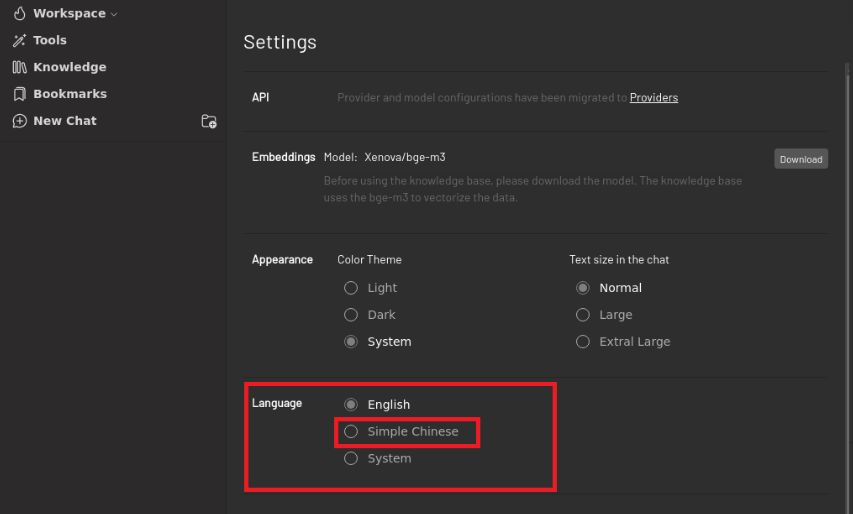Image resolution: width=853 pixels, height=514 pixels.
Task: Select System under Language
Action: [351, 459]
